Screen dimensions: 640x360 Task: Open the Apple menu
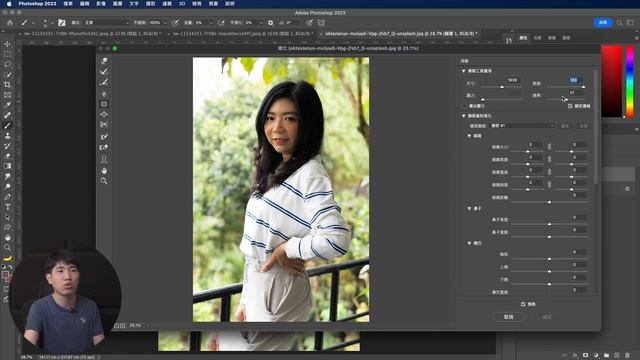tap(9, 4)
